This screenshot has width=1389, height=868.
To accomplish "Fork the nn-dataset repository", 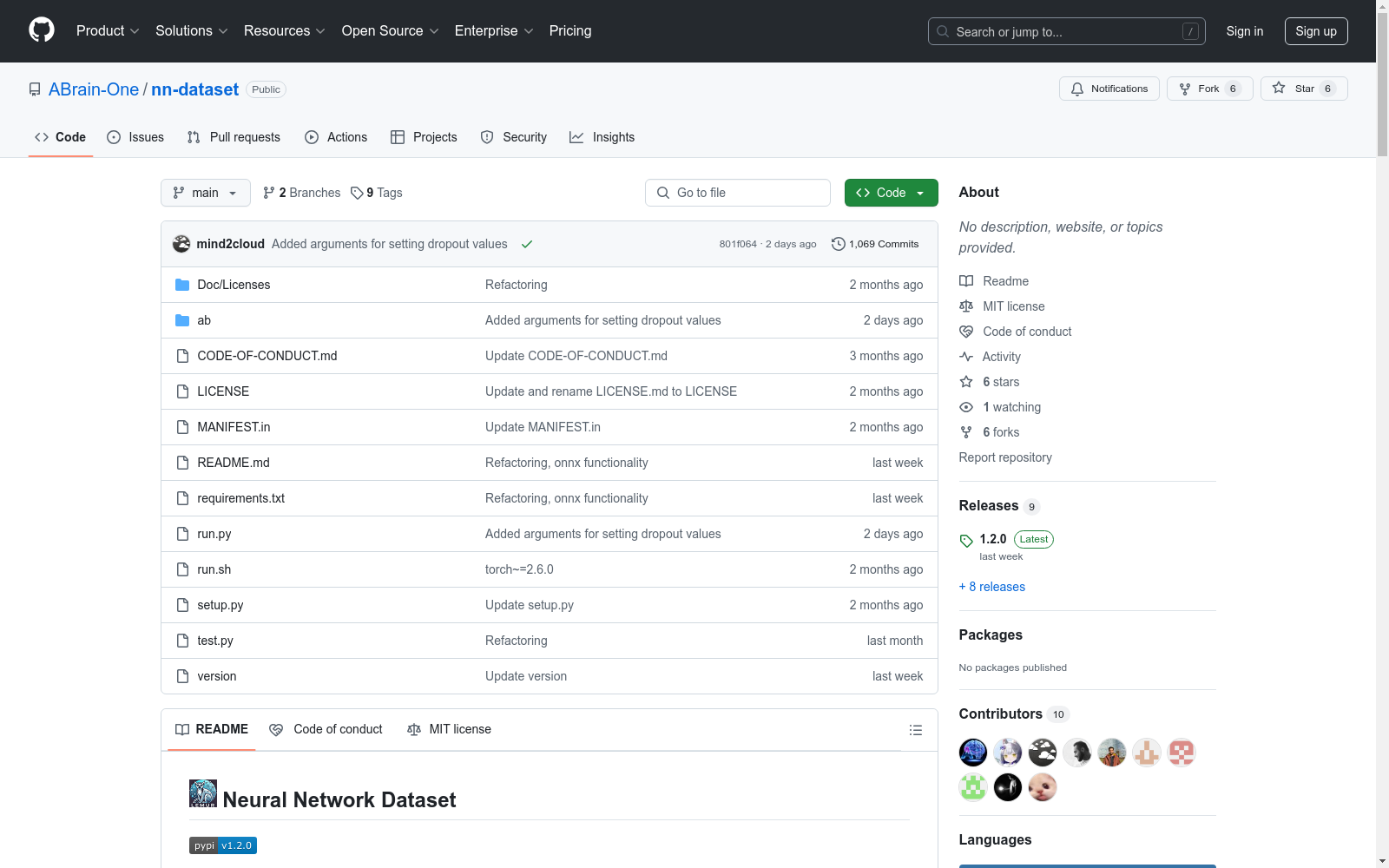I will [x=1209, y=89].
